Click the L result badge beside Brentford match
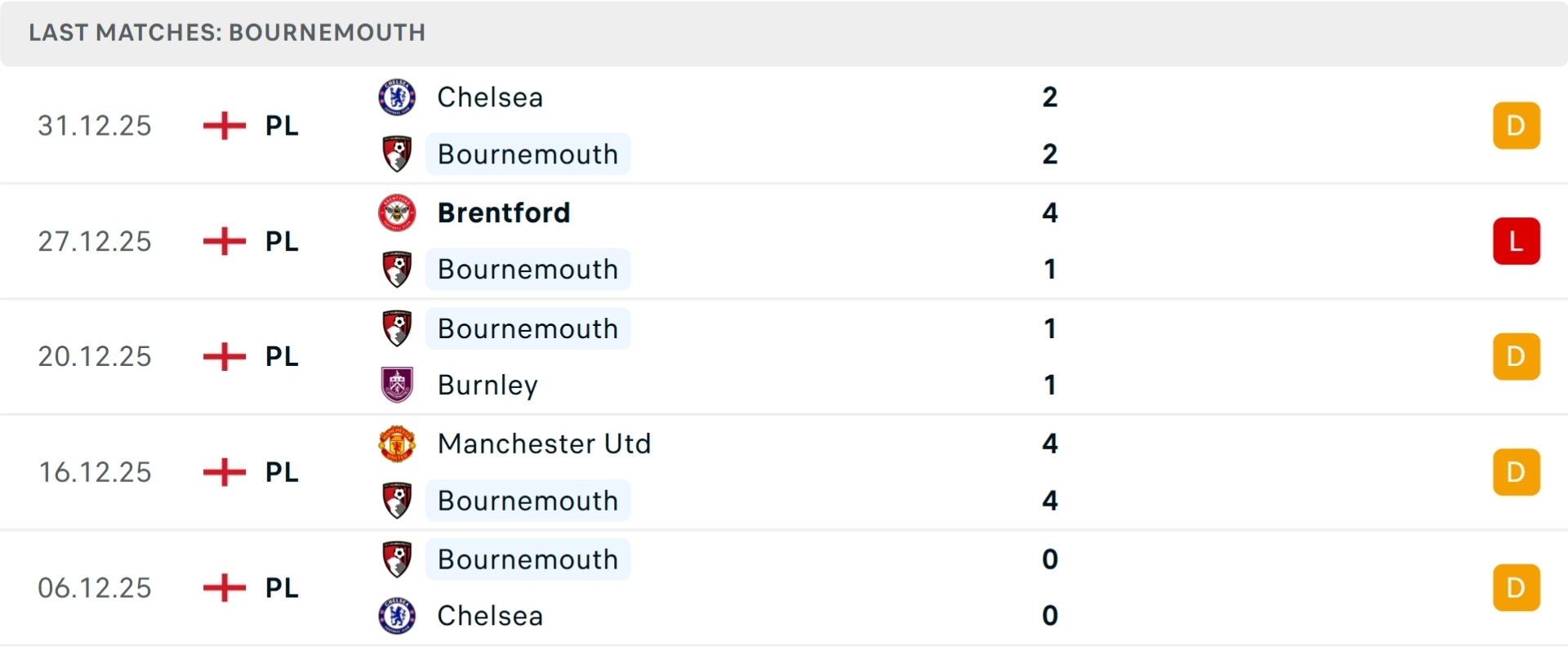Image resolution: width=1568 pixels, height=647 pixels. pyautogui.click(x=1516, y=240)
